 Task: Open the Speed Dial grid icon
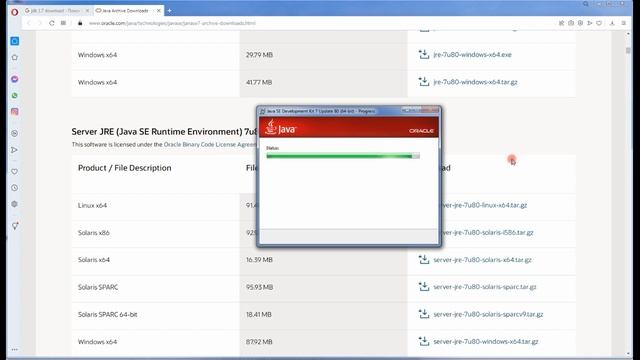[63, 23]
